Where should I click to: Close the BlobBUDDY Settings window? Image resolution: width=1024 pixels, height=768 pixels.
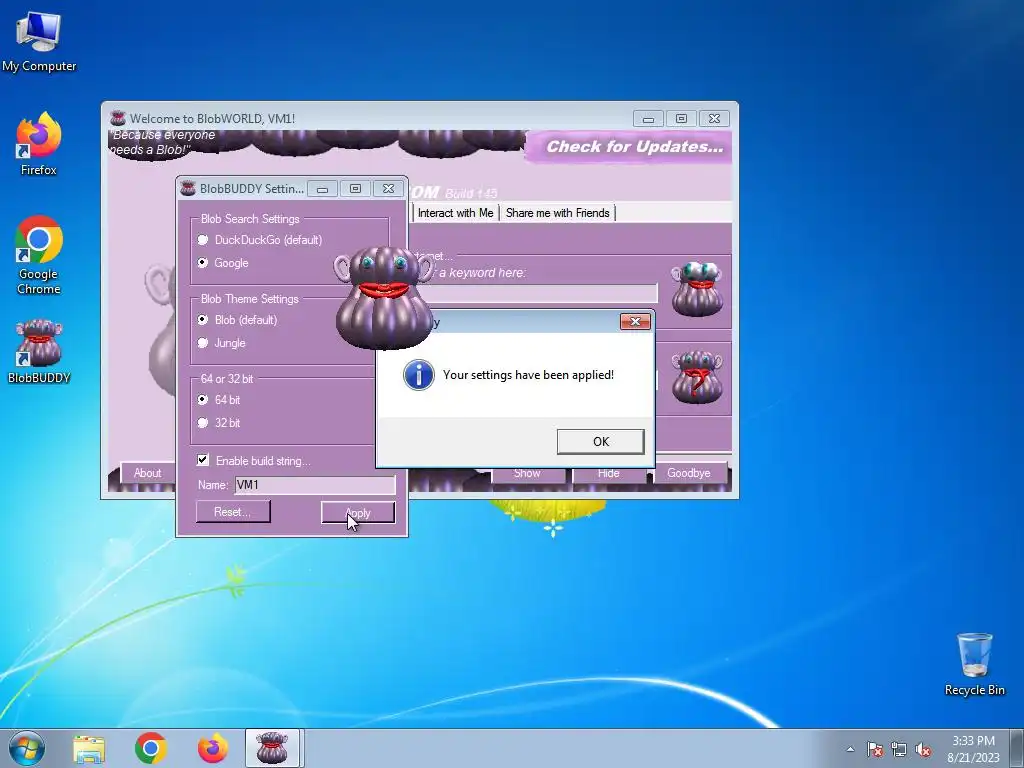point(389,189)
